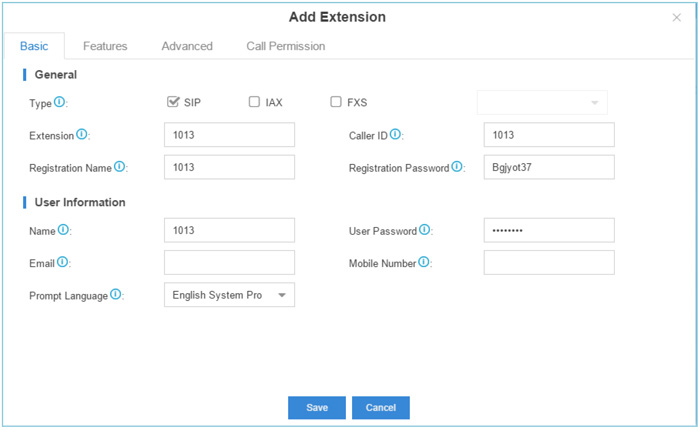This screenshot has height=430, width=700.
Task: Click the info icon beside Email
Action: [63, 262]
